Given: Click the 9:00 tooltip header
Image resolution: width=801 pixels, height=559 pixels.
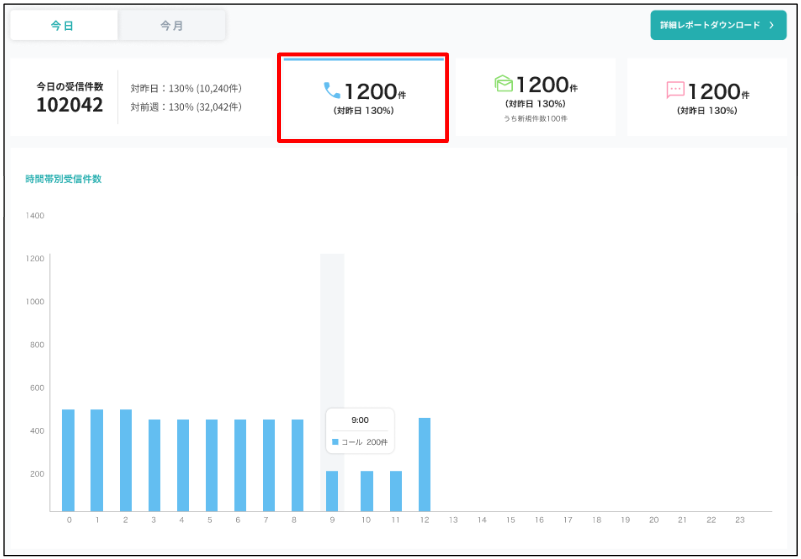Looking at the screenshot, I should pos(360,421).
